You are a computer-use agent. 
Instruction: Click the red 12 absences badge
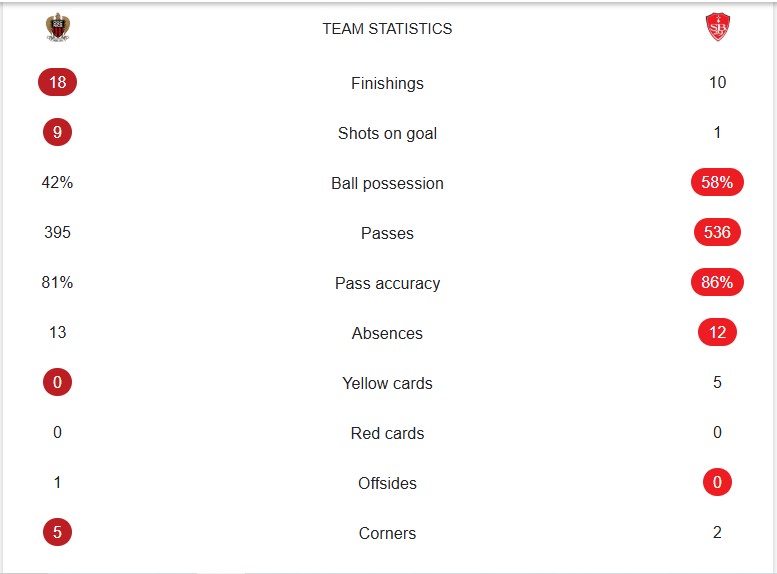[x=717, y=332]
